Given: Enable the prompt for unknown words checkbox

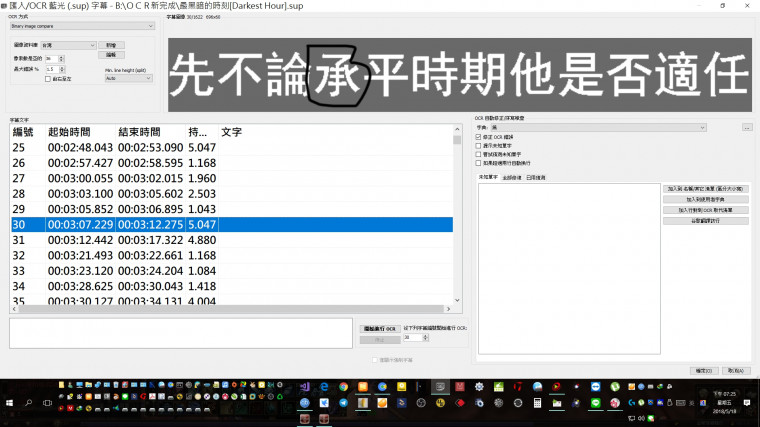Looking at the screenshot, I should pos(478,146).
